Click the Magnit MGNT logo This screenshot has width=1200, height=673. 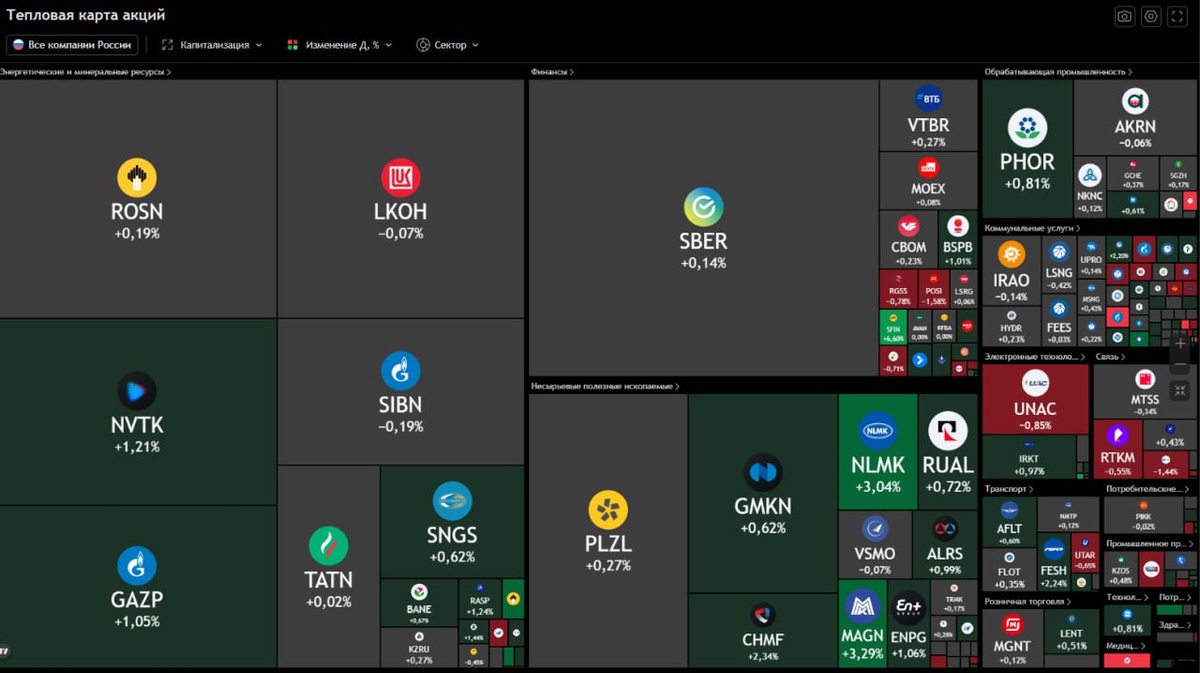(x=1012, y=626)
